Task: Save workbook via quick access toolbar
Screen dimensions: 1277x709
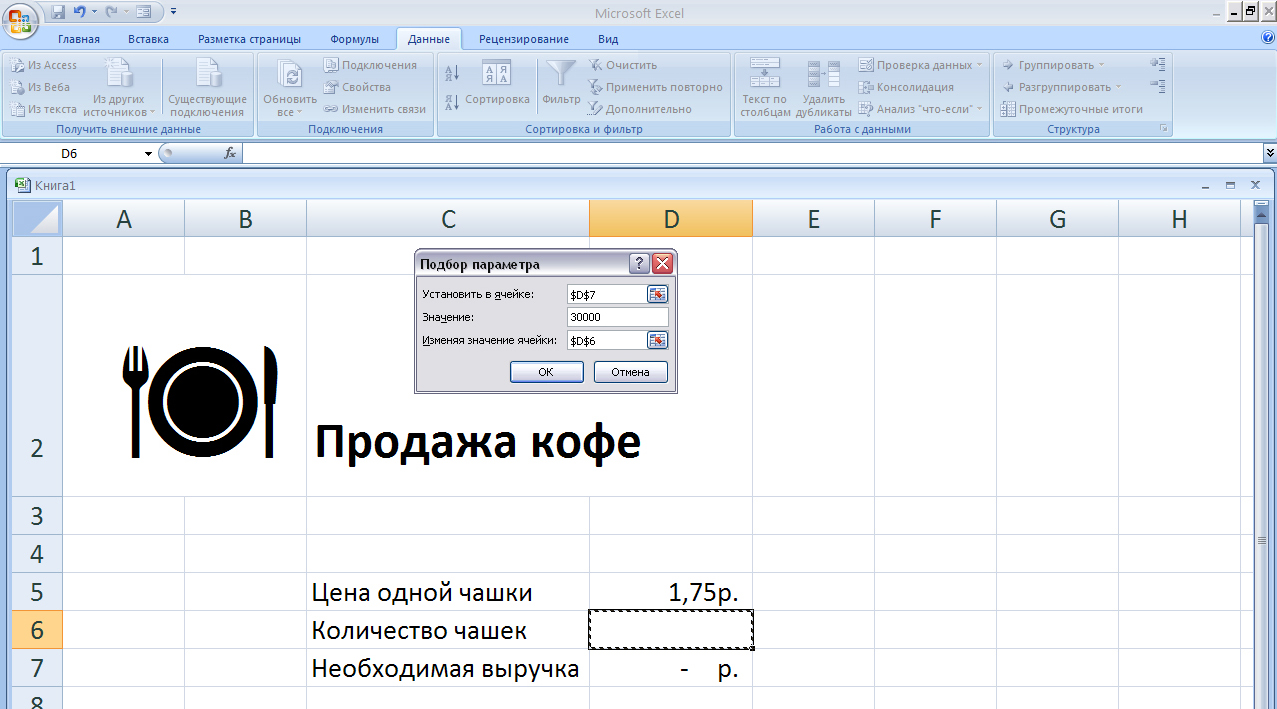Action: 58,12
